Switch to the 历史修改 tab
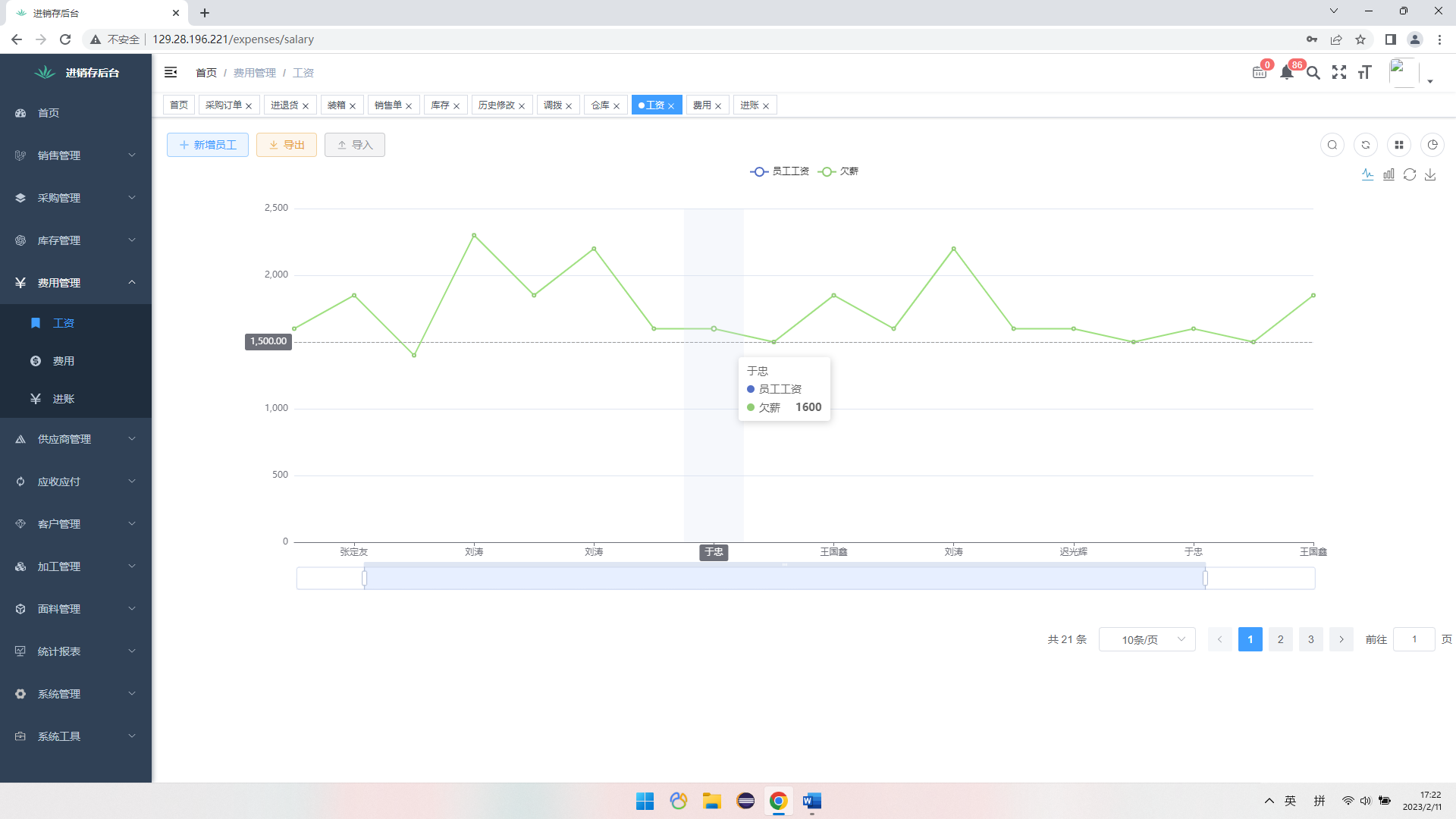The height and width of the screenshot is (819, 1456). pyautogui.click(x=497, y=105)
